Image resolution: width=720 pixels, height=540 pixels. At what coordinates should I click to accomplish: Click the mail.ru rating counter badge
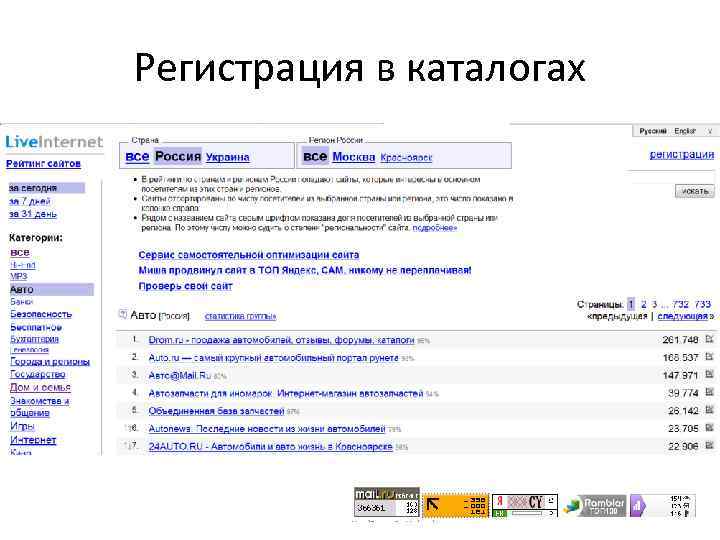pyautogui.click(x=387, y=502)
